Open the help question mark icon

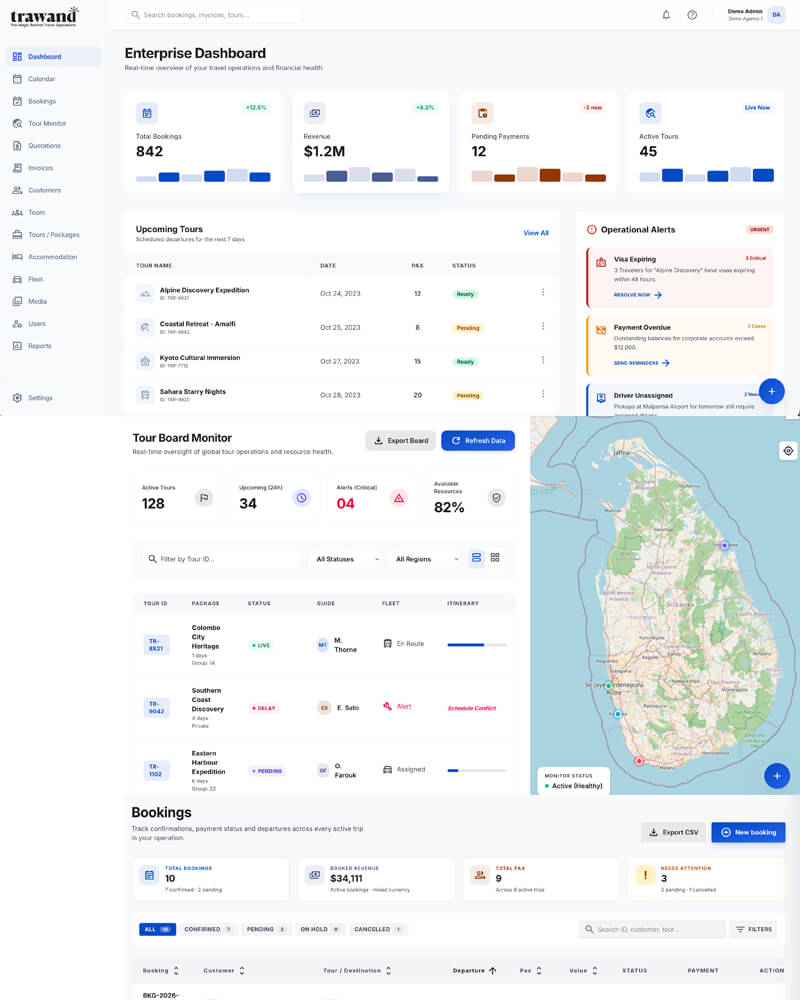click(692, 15)
